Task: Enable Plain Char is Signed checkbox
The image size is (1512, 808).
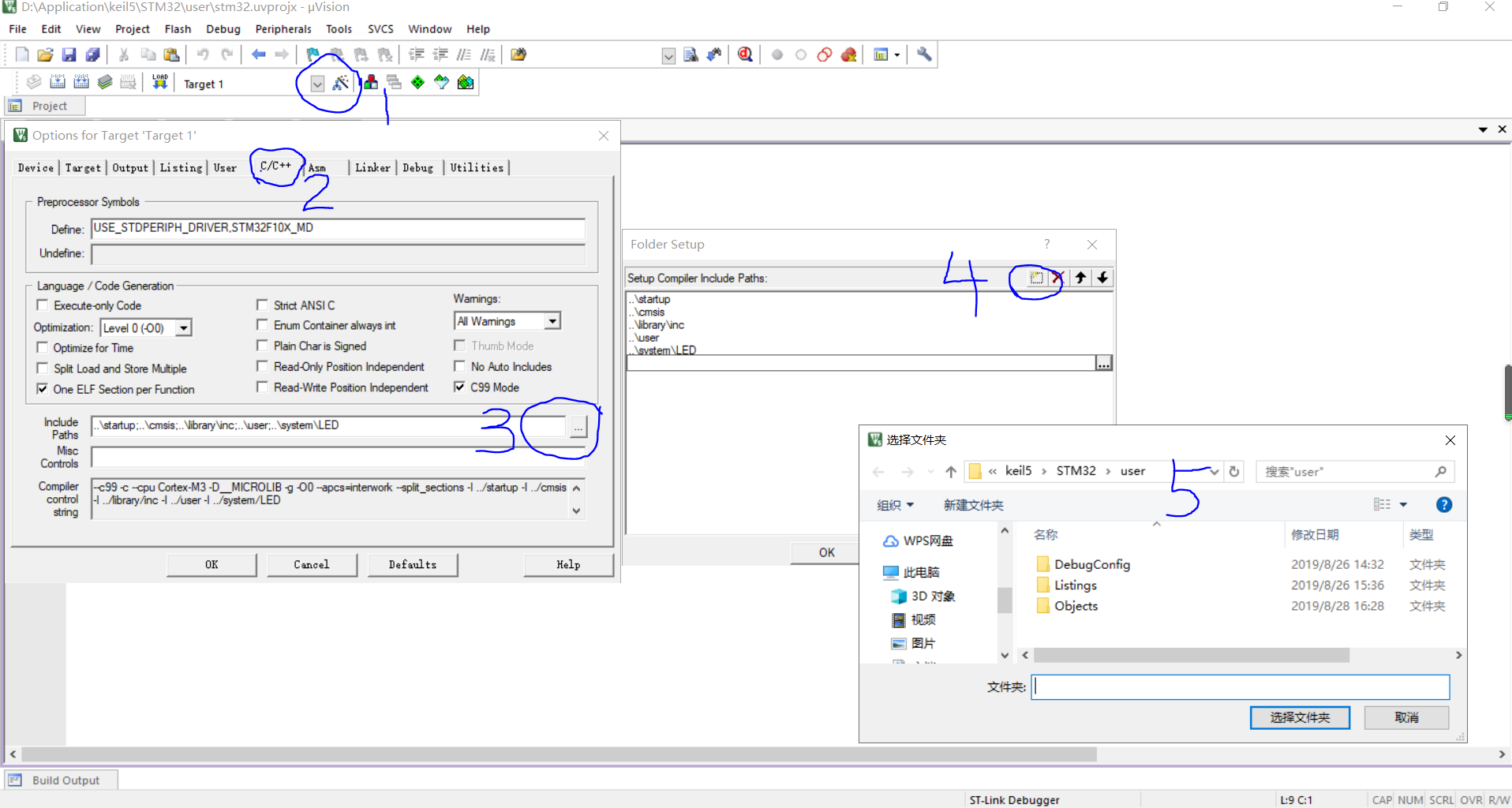Action: tap(262, 345)
